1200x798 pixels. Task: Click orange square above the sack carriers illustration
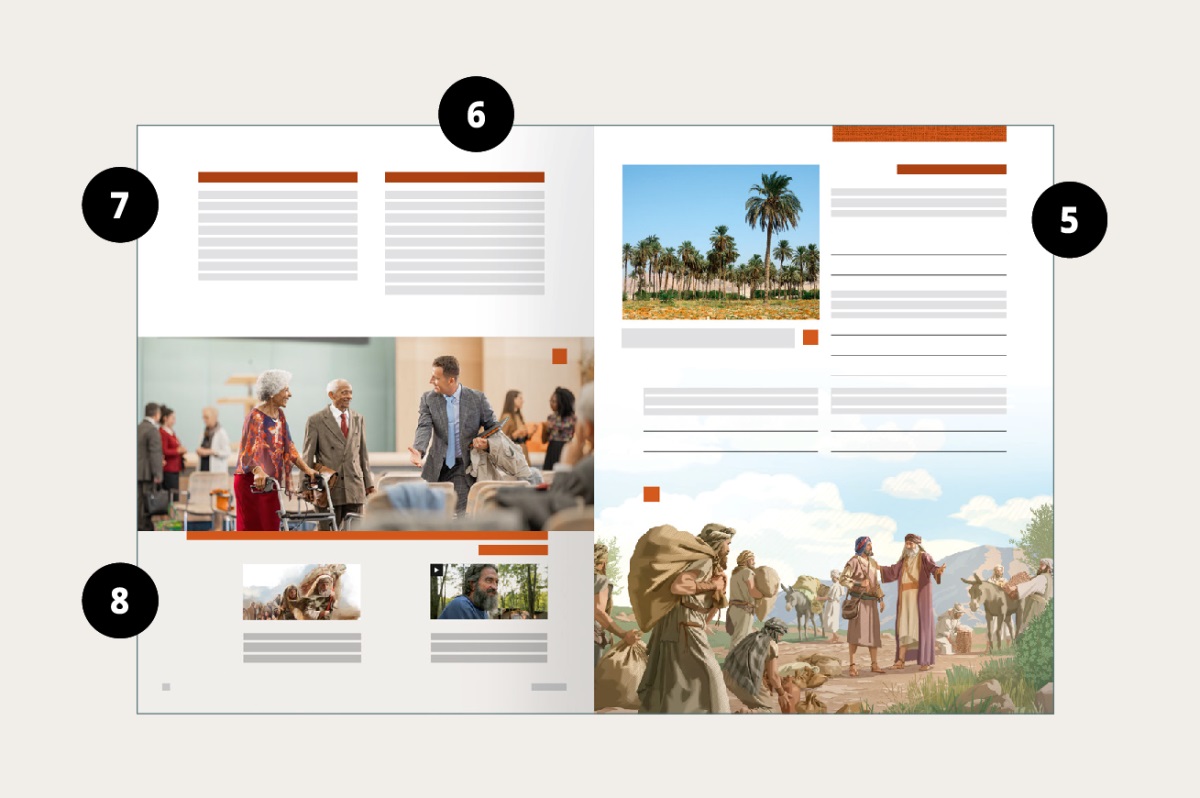(x=651, y=494)
